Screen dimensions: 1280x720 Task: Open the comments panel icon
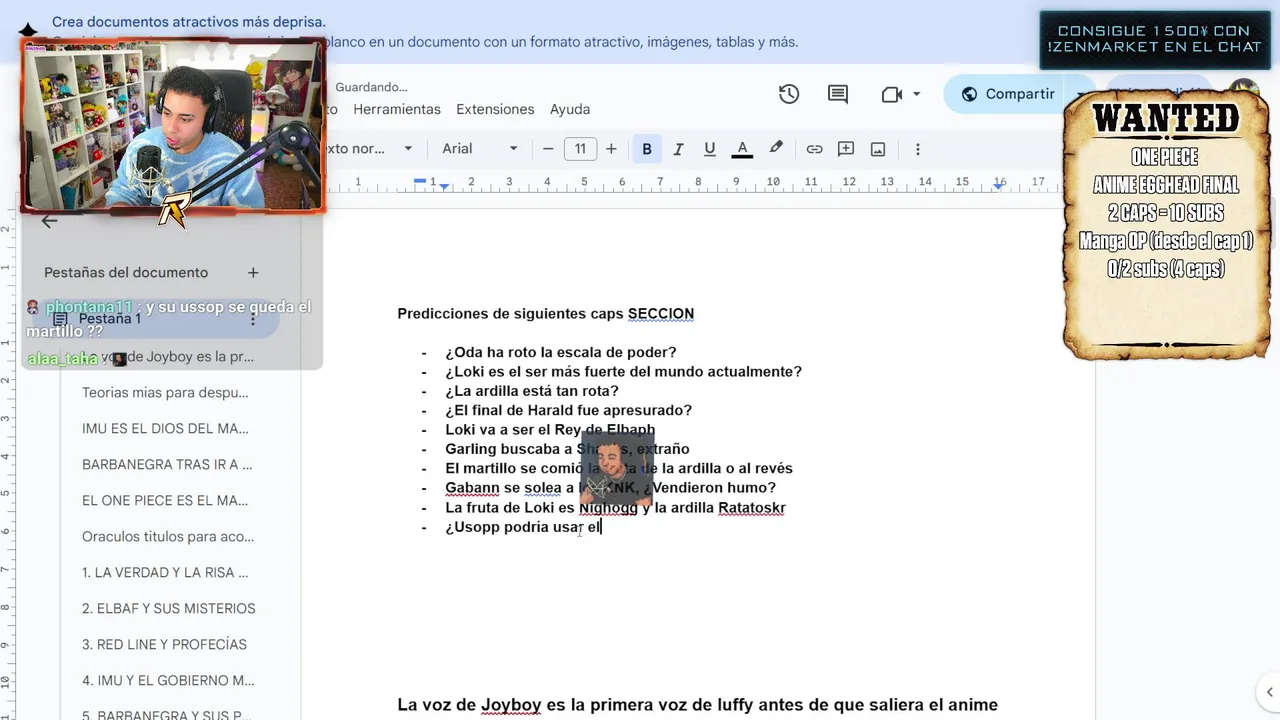pyautogui.click(x=838, y=94)
